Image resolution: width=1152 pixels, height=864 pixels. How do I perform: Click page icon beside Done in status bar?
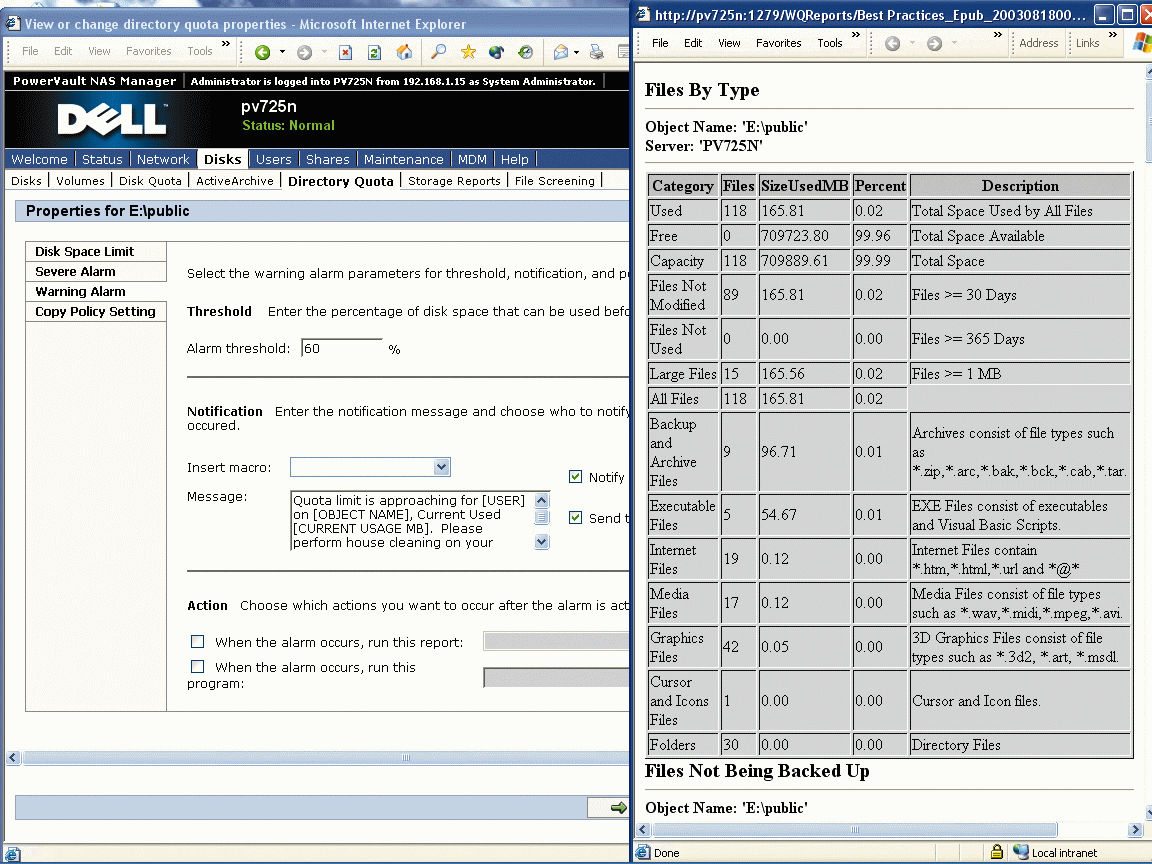coord(643,852)
